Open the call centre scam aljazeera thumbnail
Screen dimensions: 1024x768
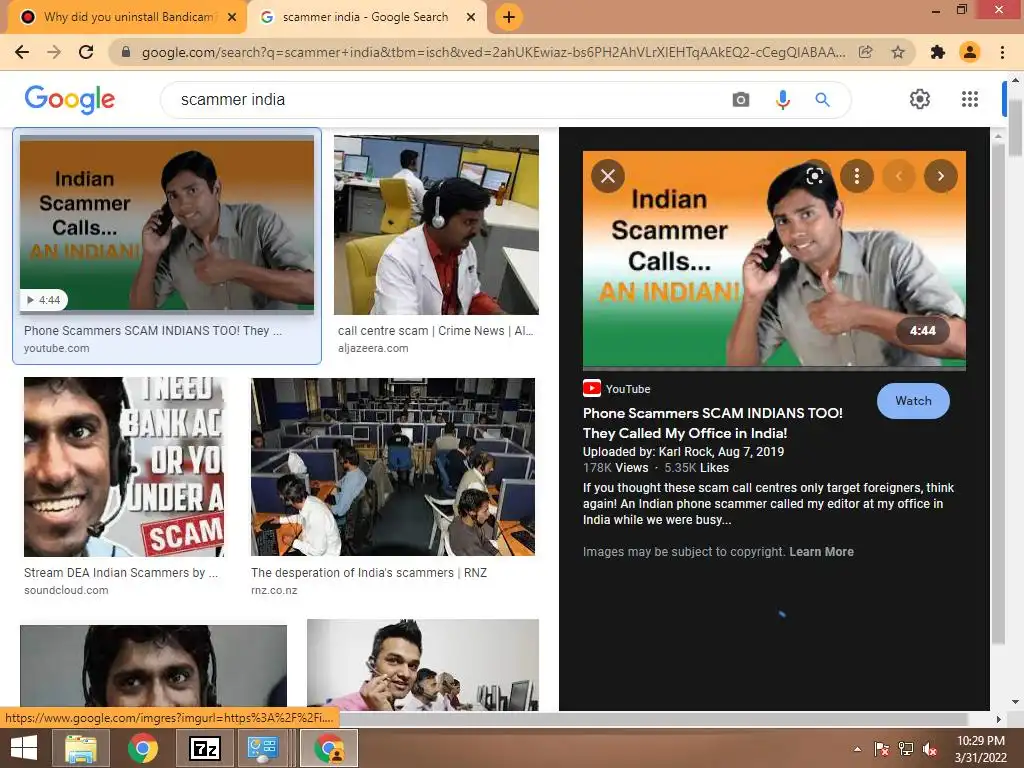[436, 225]
